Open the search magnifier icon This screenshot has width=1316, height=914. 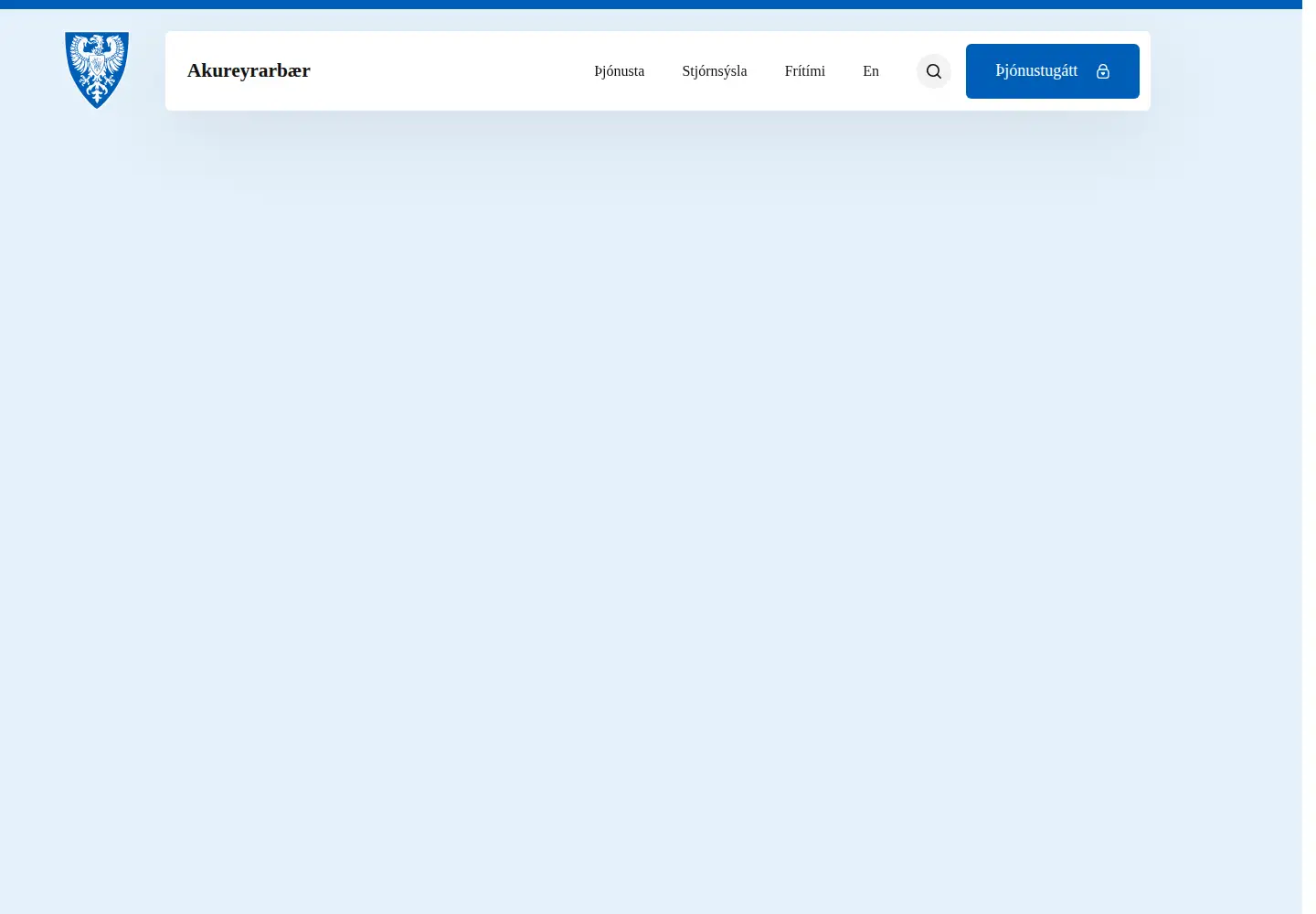pos(934,71)
